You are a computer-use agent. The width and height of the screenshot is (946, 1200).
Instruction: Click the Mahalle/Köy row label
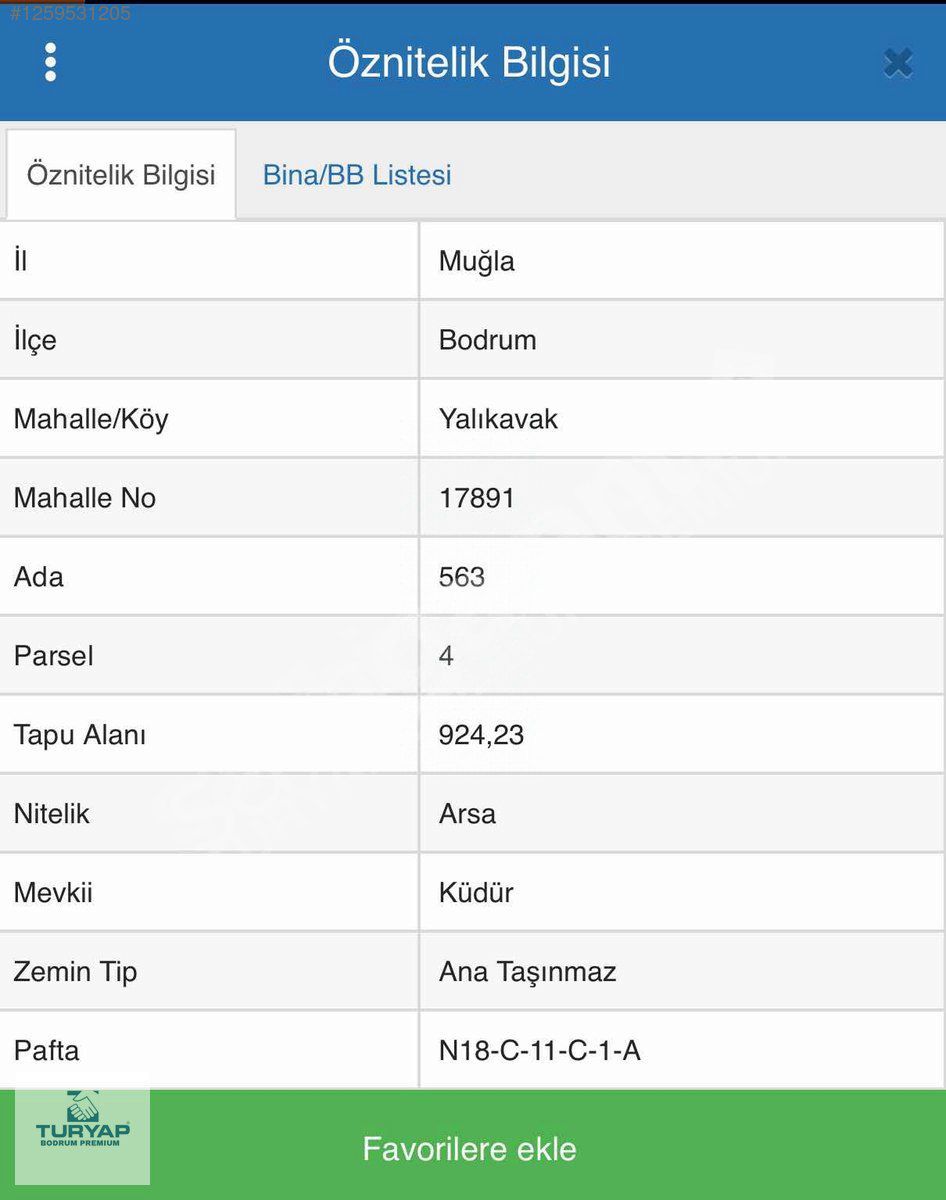[91, 419]
